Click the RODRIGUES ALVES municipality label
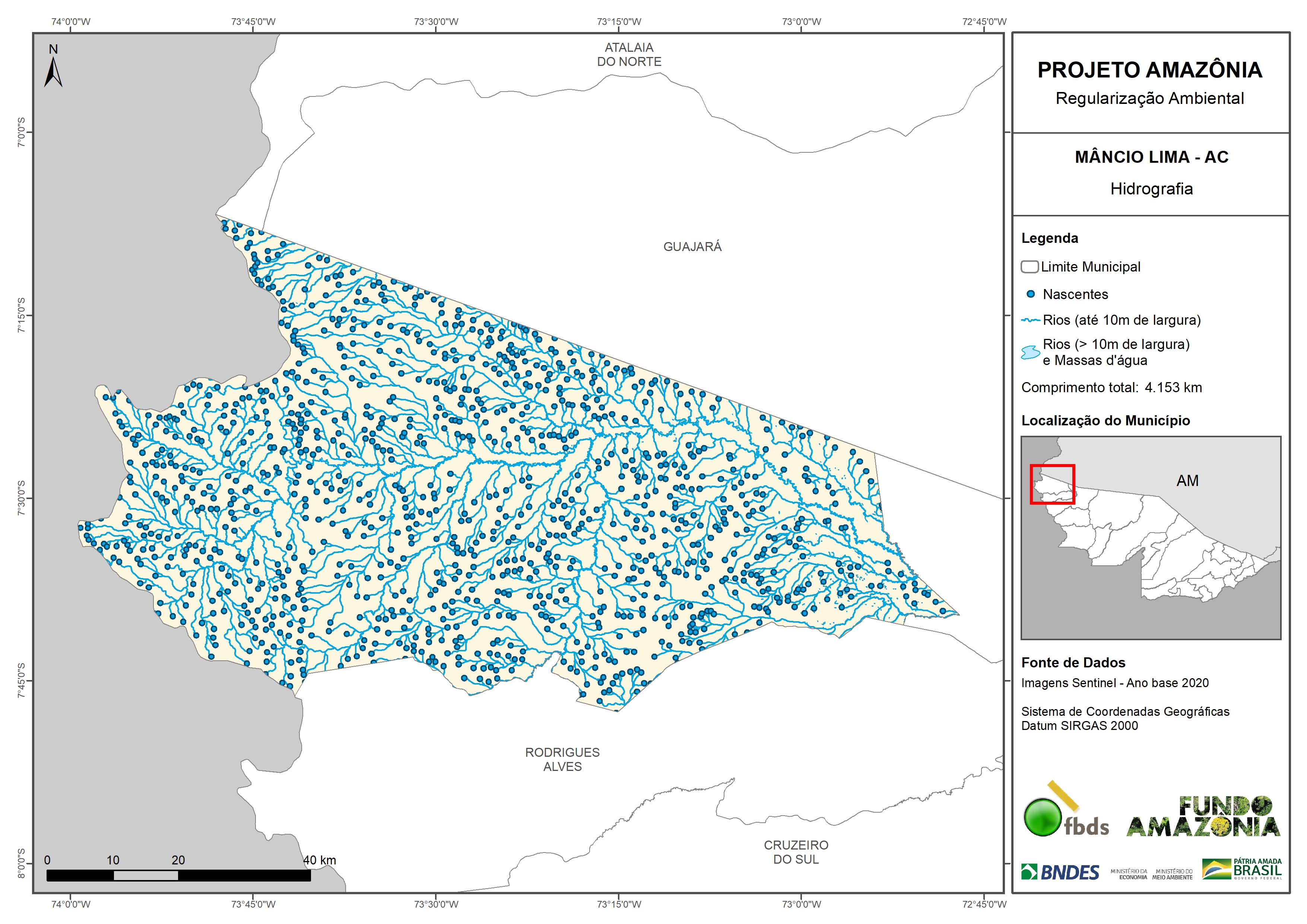The height and width of the screenshot is (924, 1307). coord(562,759)
